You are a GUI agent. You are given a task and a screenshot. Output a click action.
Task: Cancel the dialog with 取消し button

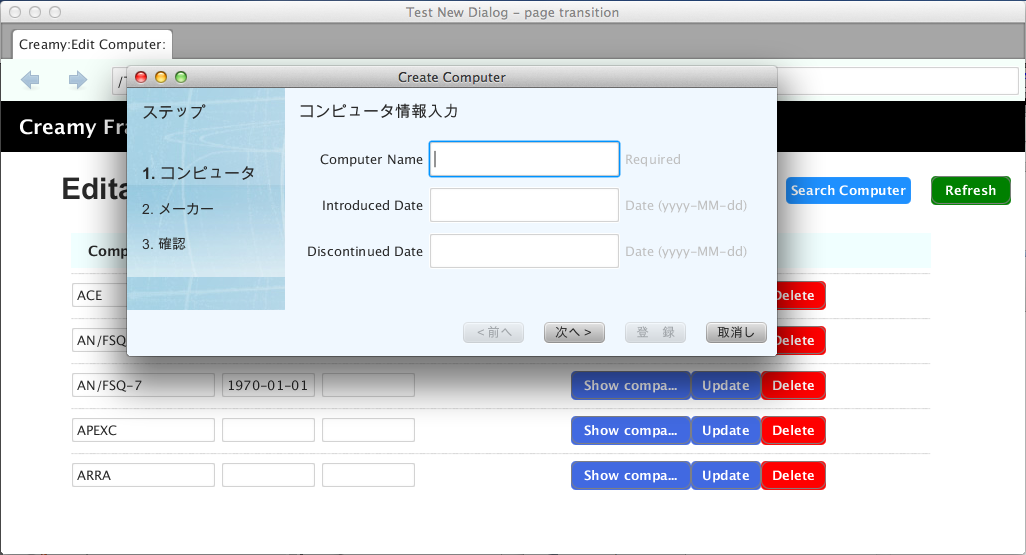click(x=736, y=332)
